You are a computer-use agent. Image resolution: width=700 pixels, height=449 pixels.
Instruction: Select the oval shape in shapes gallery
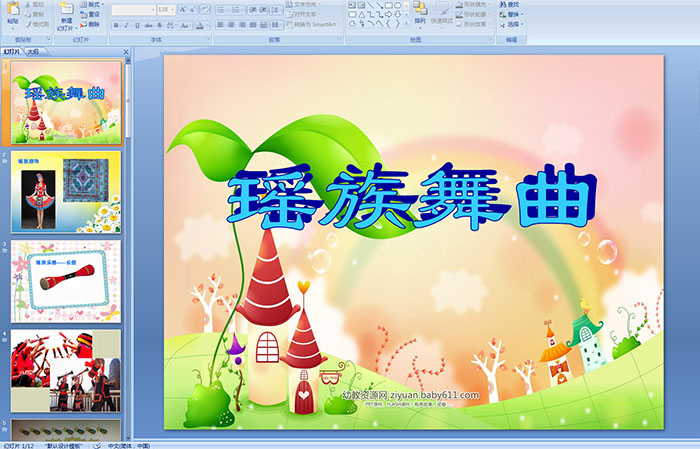(x=397, y=5)
